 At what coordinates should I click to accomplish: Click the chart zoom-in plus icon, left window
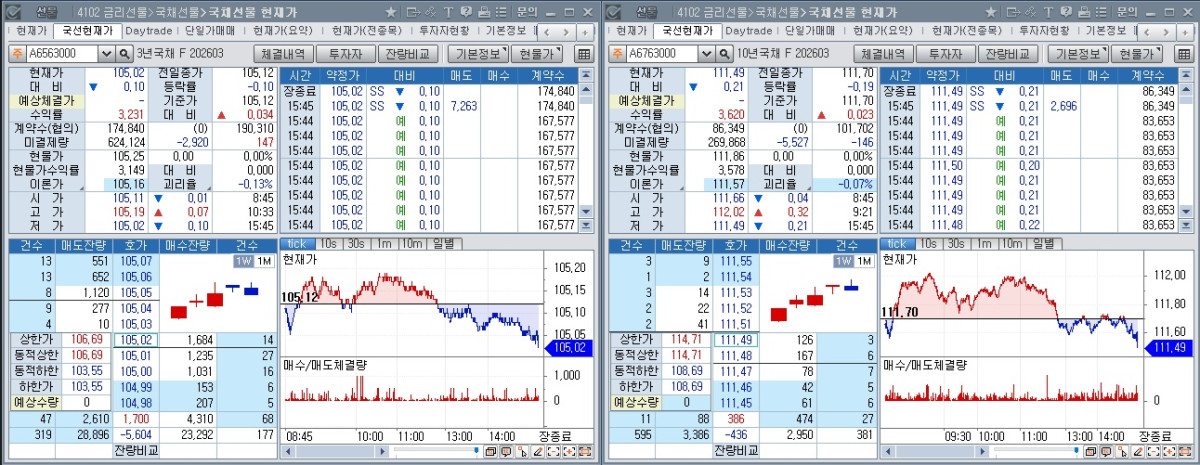coord(569,451)
